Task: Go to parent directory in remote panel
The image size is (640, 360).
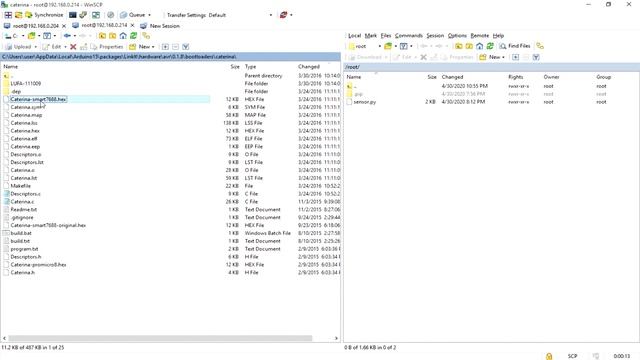Action: [x=459, y=46]
